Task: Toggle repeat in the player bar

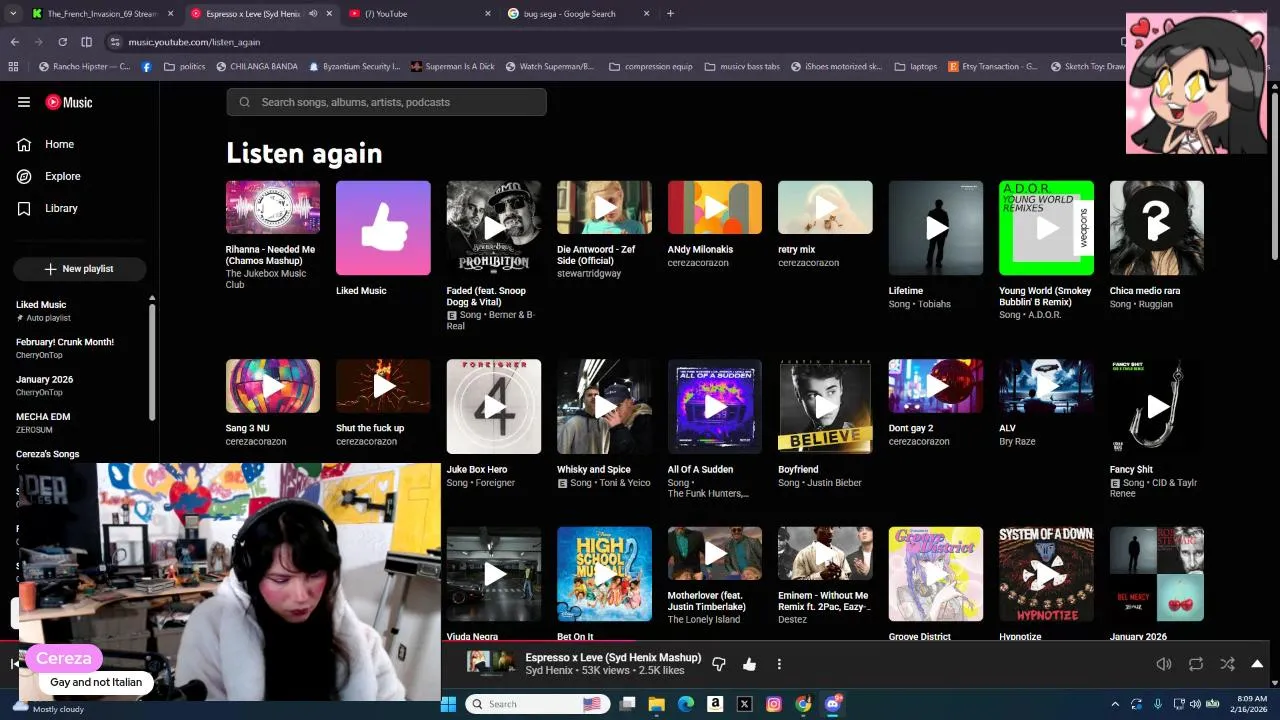Action: pyautogui.click(x=1196, y=664)
